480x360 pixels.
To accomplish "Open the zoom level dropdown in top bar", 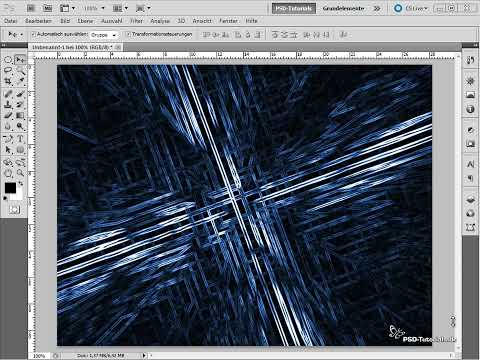I will click(94, 8).
